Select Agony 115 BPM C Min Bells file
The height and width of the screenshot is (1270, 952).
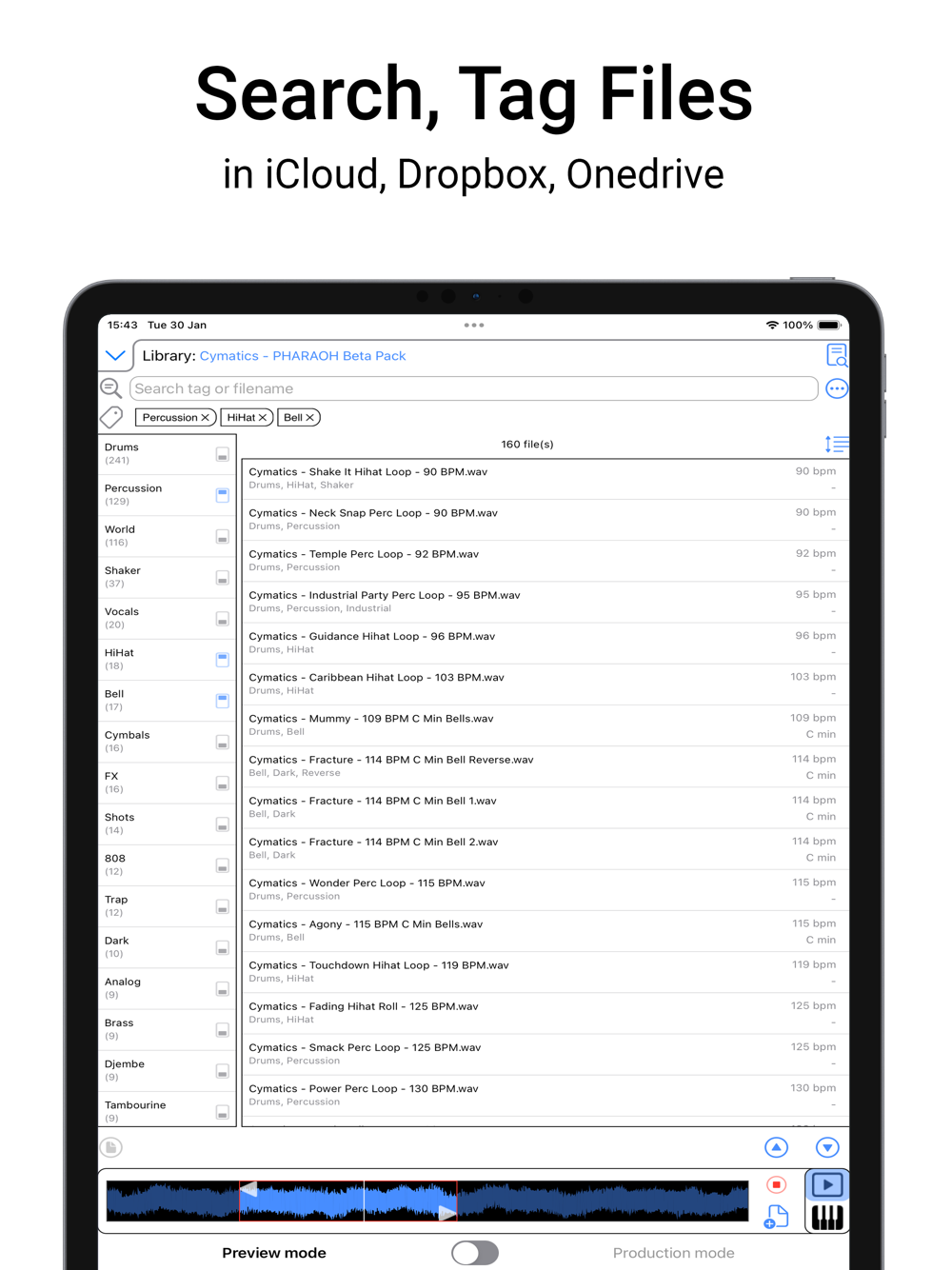pos(545,931)
